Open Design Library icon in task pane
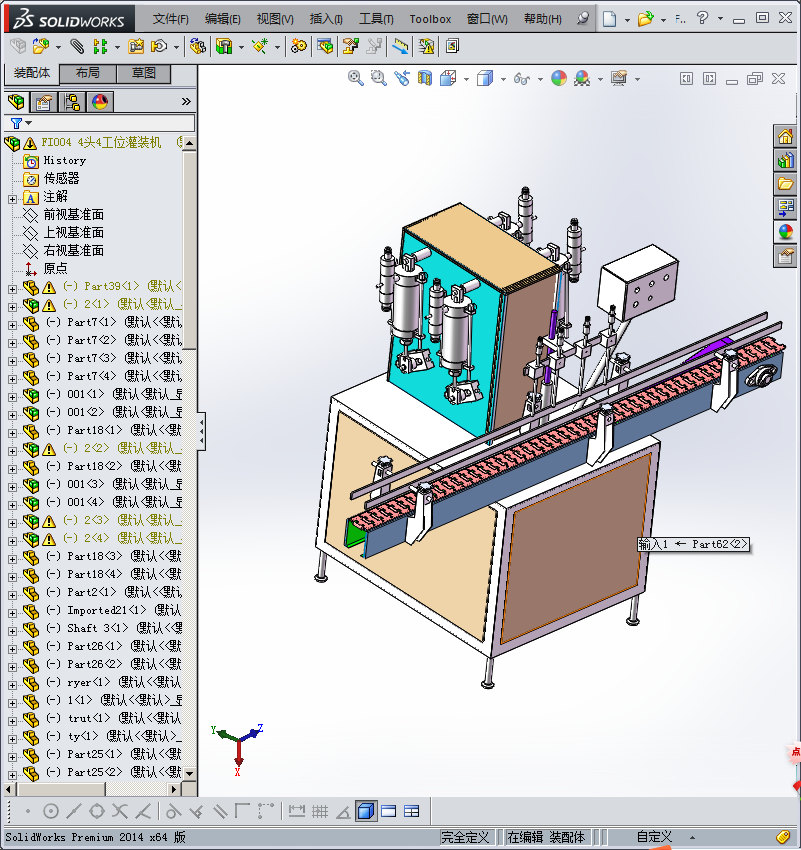Viewport: 801px width, 850px height. [785, 160]
